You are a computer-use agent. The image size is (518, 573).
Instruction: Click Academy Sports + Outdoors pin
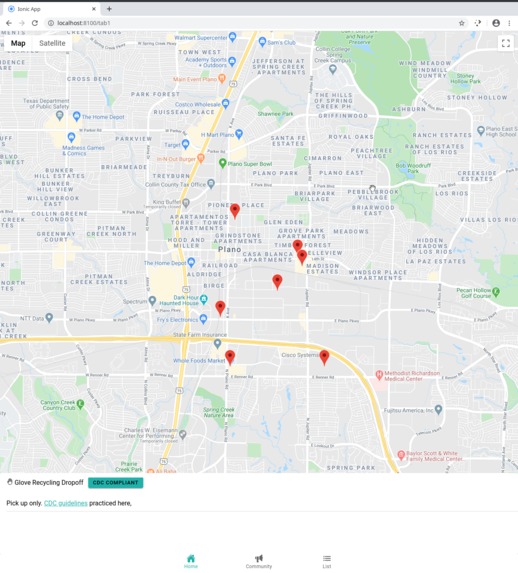click(232, 61)
